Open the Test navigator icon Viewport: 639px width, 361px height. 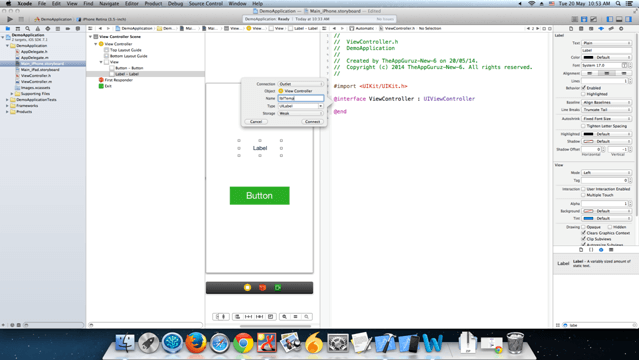tap(48, 29)
